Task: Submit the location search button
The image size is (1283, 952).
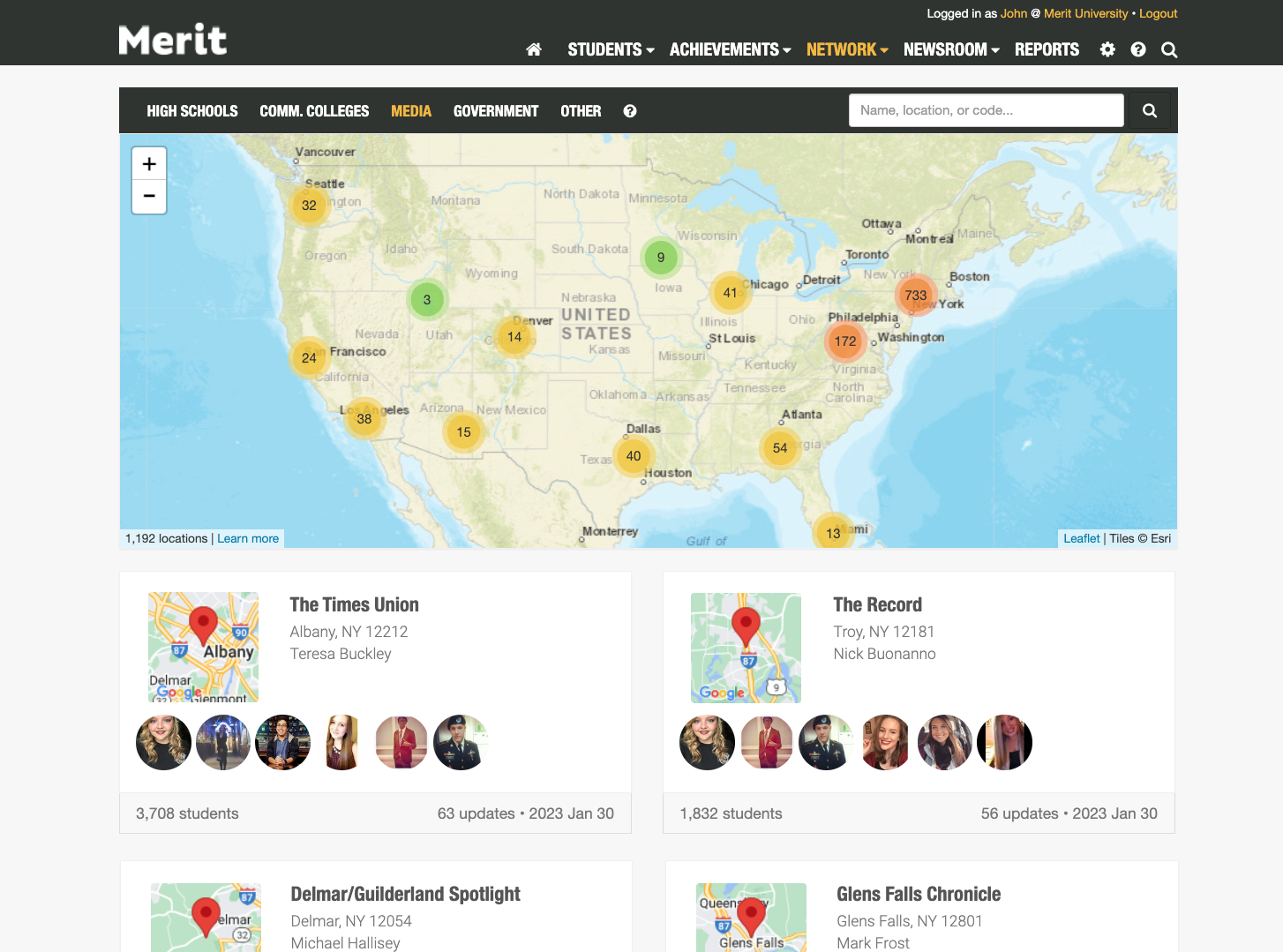Action: (1149, 110)
